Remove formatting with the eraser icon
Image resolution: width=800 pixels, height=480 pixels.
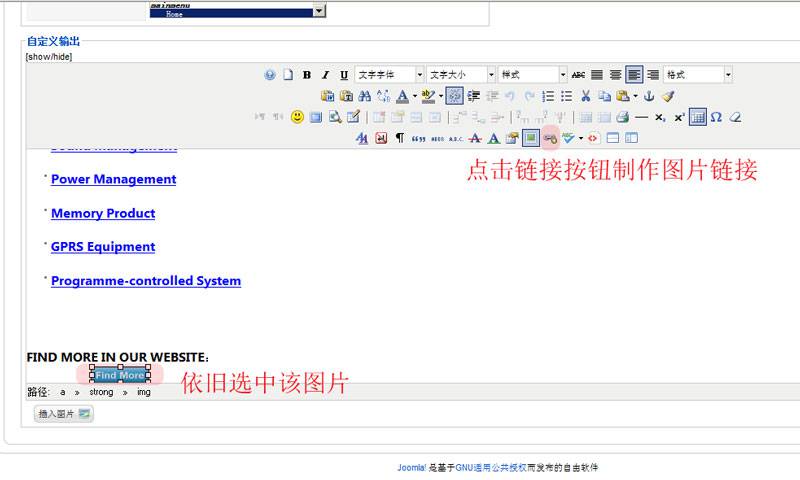tap(735, 117)
